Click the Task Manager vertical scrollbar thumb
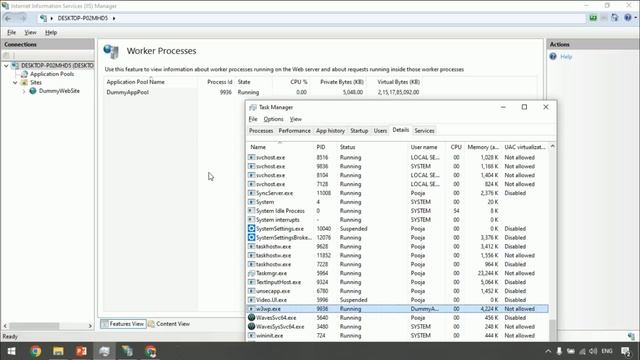Image resolution: width=640 pixels, height=360 pixels. click(553, 330)
